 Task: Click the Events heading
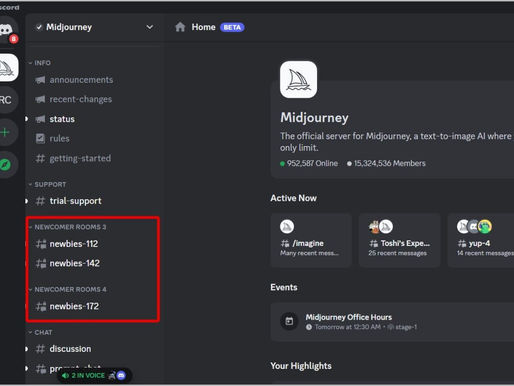284,287
